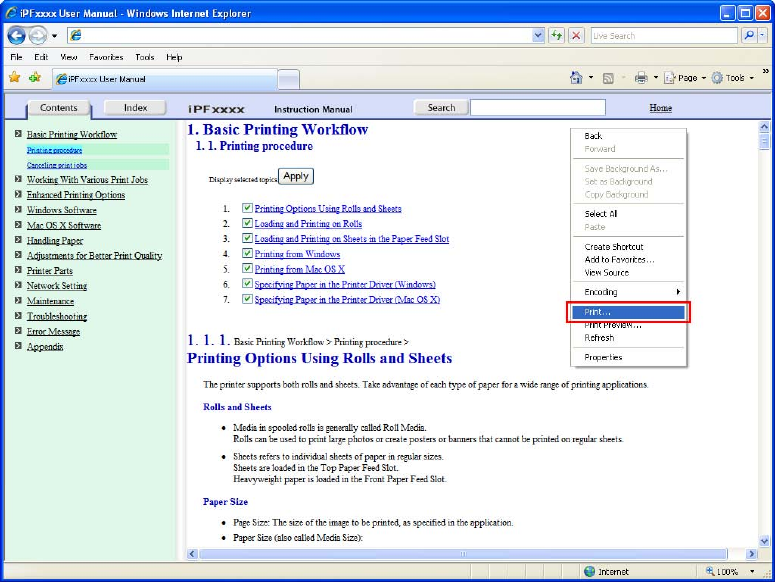This screenshot has width=775, height=582.
Task: Click the printer icon in command bar
Action: [x=641, y=78]
